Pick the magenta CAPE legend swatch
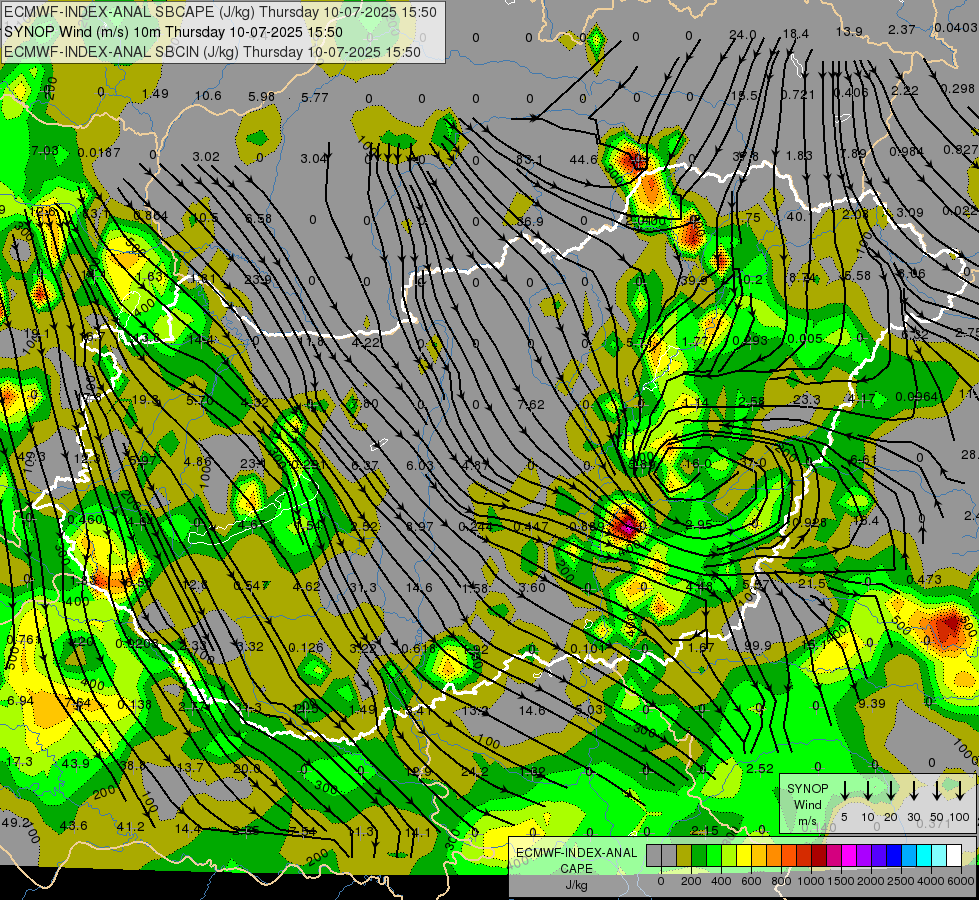979x900 pixels. (x=849, y=855)
